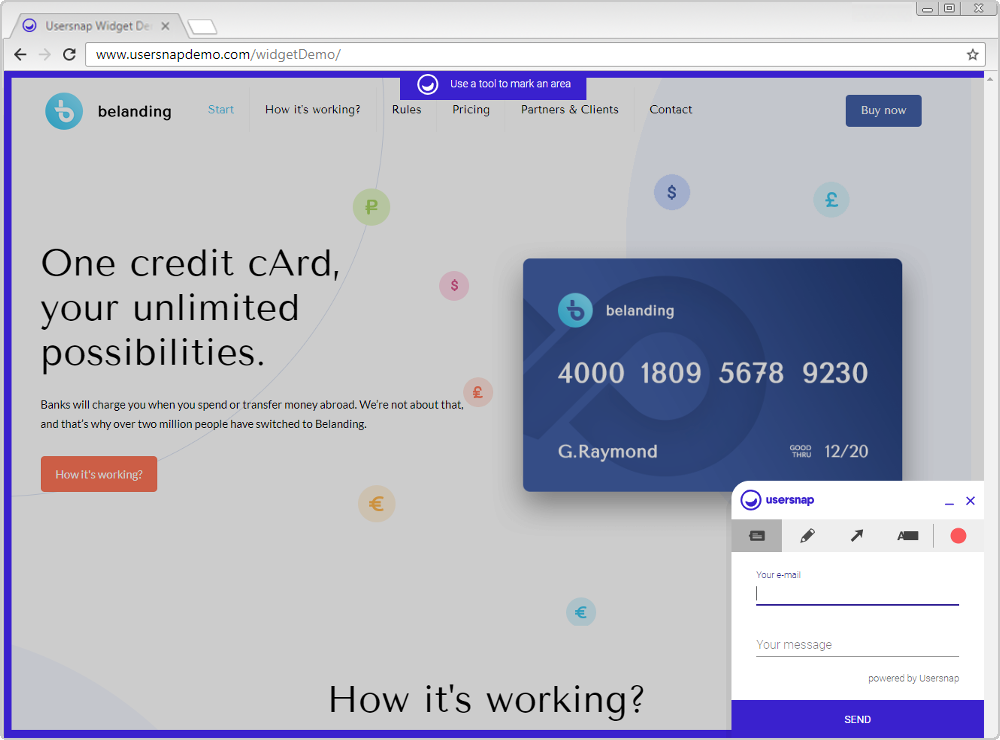Select the comment note tool in Usersnap widget
This screenshot has width=1000, height=740.
(756, 536)
